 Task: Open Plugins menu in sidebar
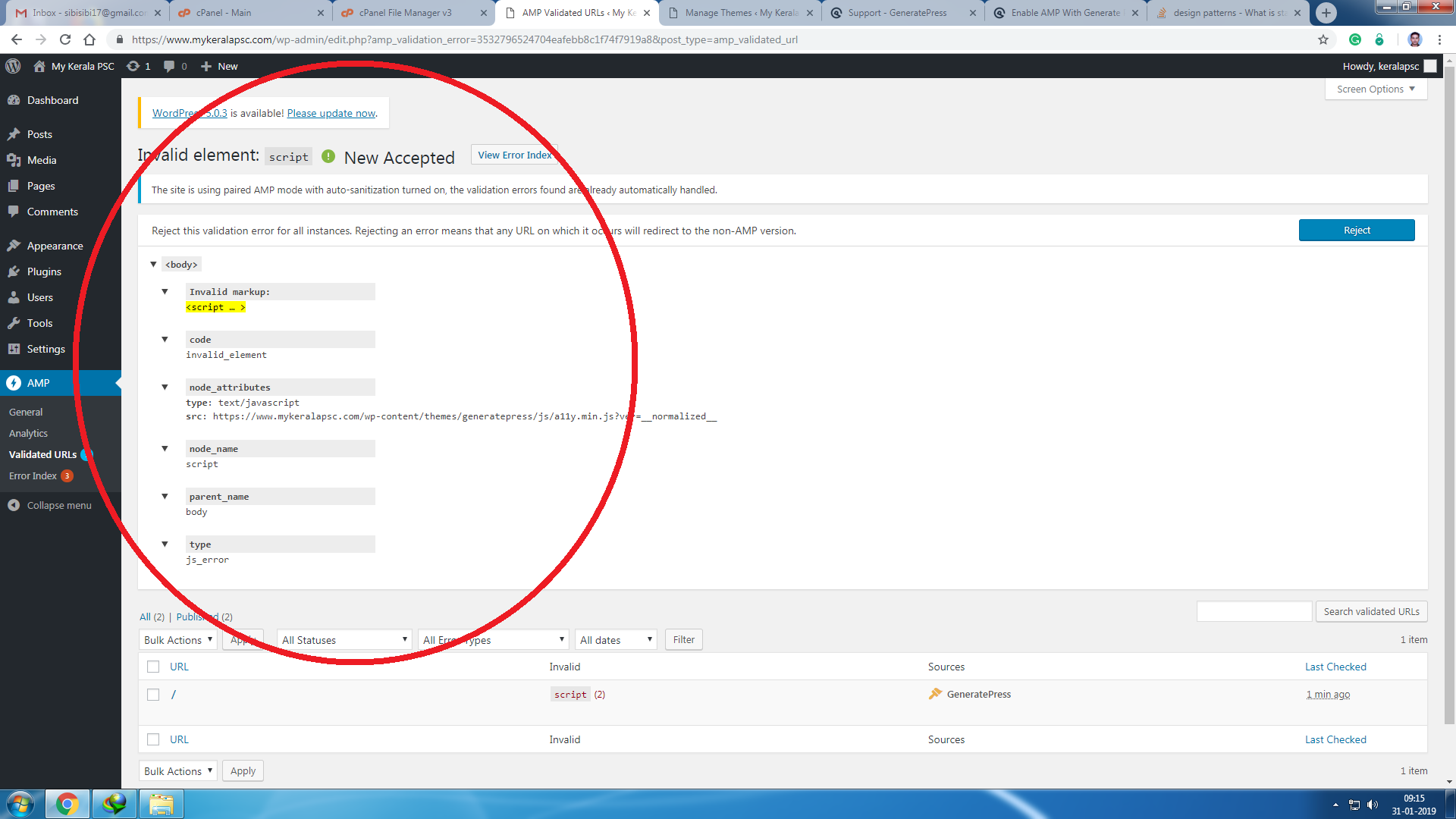pyautogui.click(x=44, y=271)
